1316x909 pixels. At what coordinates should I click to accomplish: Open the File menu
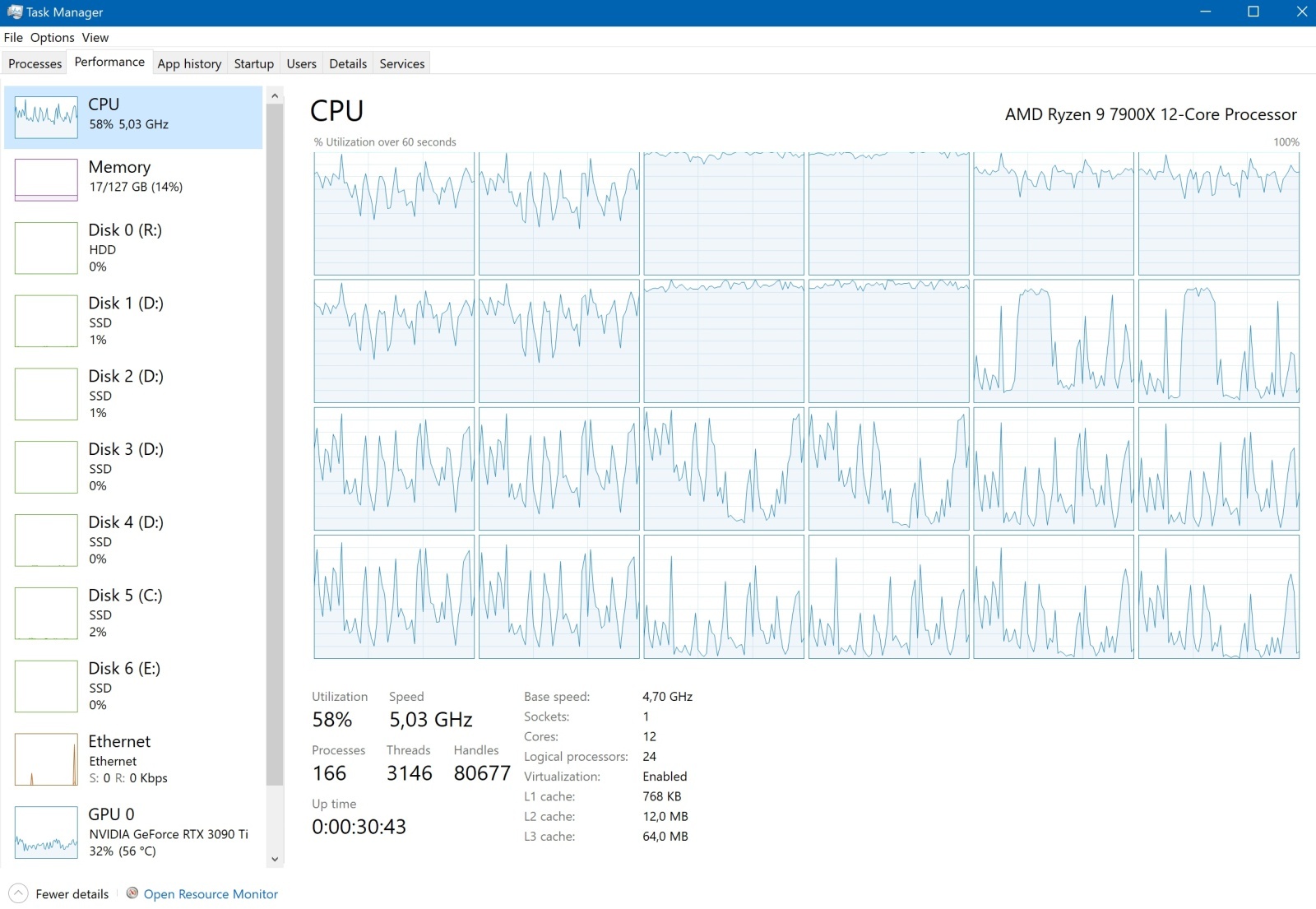coord(13,38)
